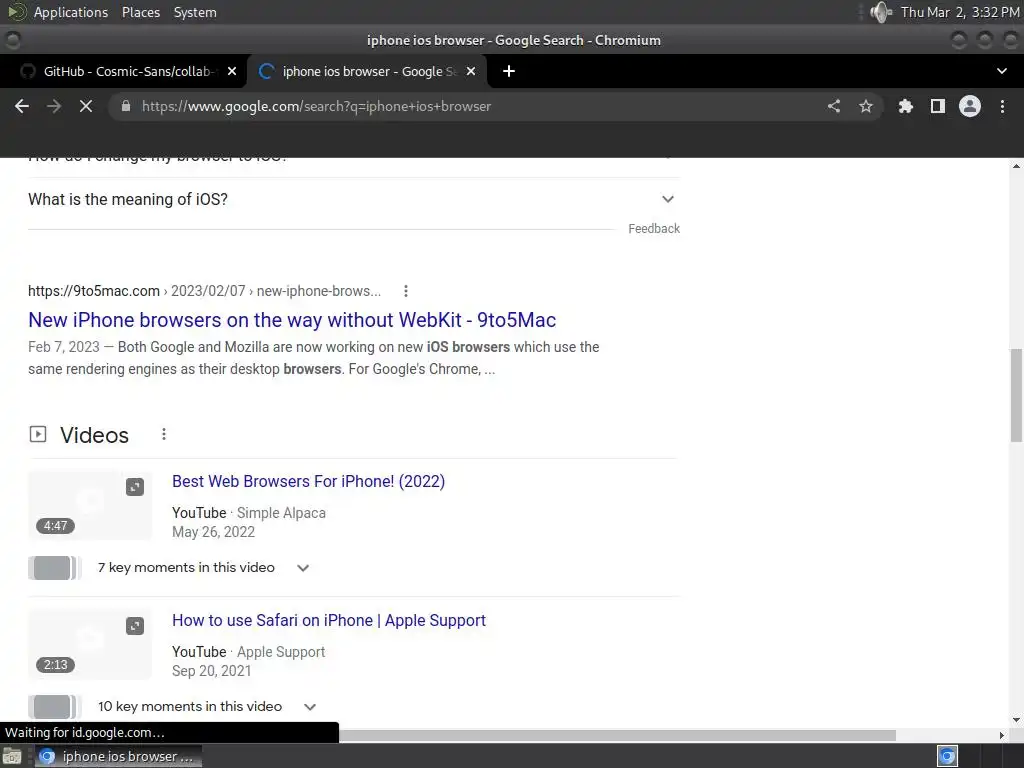Go back using the browser back arrow
Viewport: 1024px width, 768px height.
click(22, 106)
